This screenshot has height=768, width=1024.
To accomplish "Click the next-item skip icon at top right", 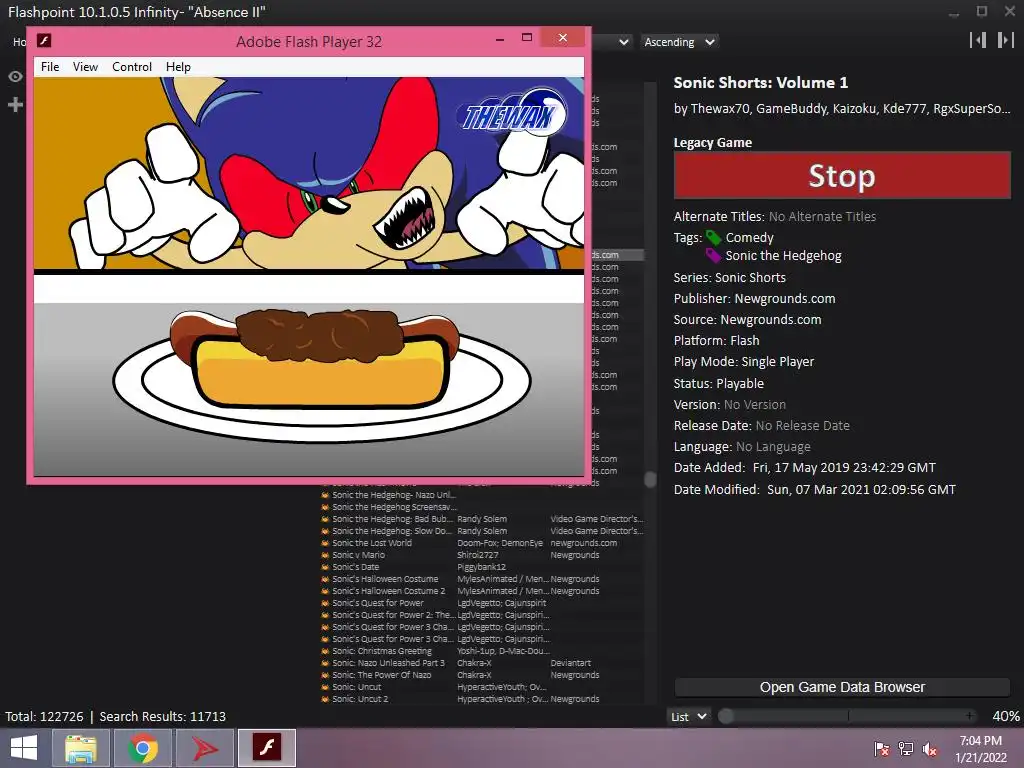I will [1005, 40].
